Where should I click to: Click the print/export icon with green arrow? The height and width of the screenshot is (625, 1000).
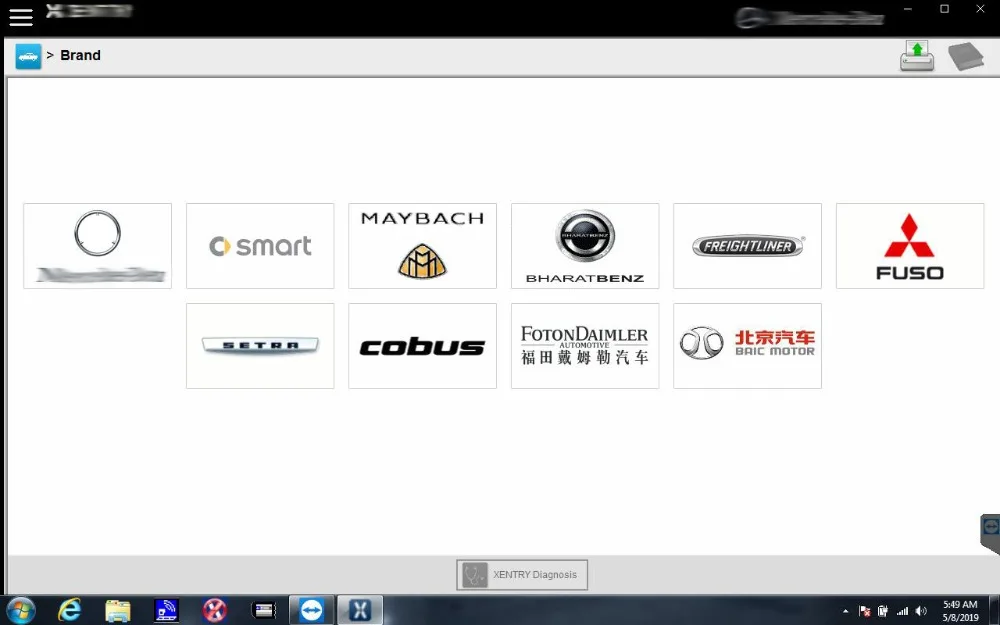click(x=917, y=56)
